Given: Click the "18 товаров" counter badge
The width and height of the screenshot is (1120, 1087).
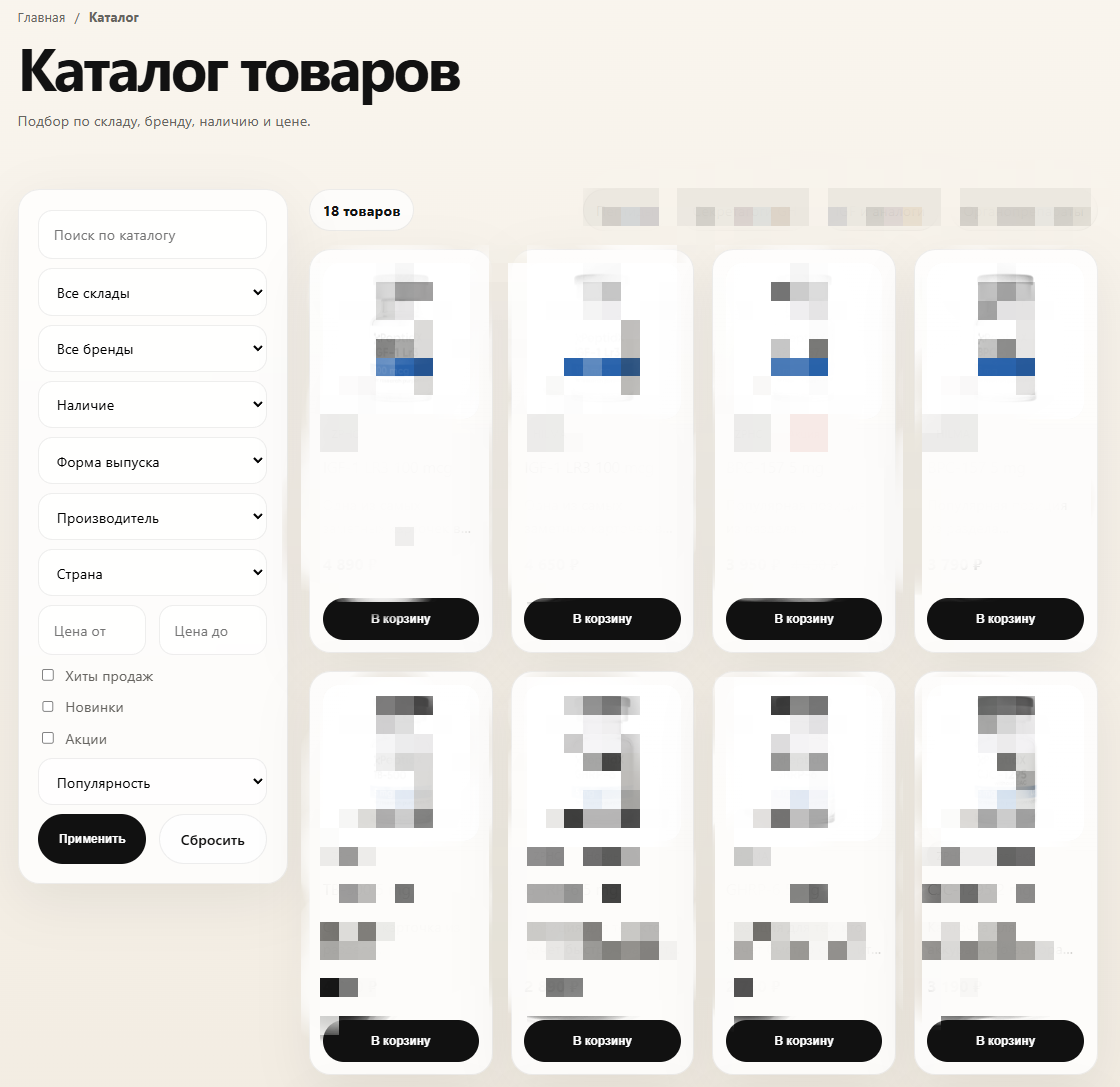Looking at the screenshot, I should (x=361, y=210).
